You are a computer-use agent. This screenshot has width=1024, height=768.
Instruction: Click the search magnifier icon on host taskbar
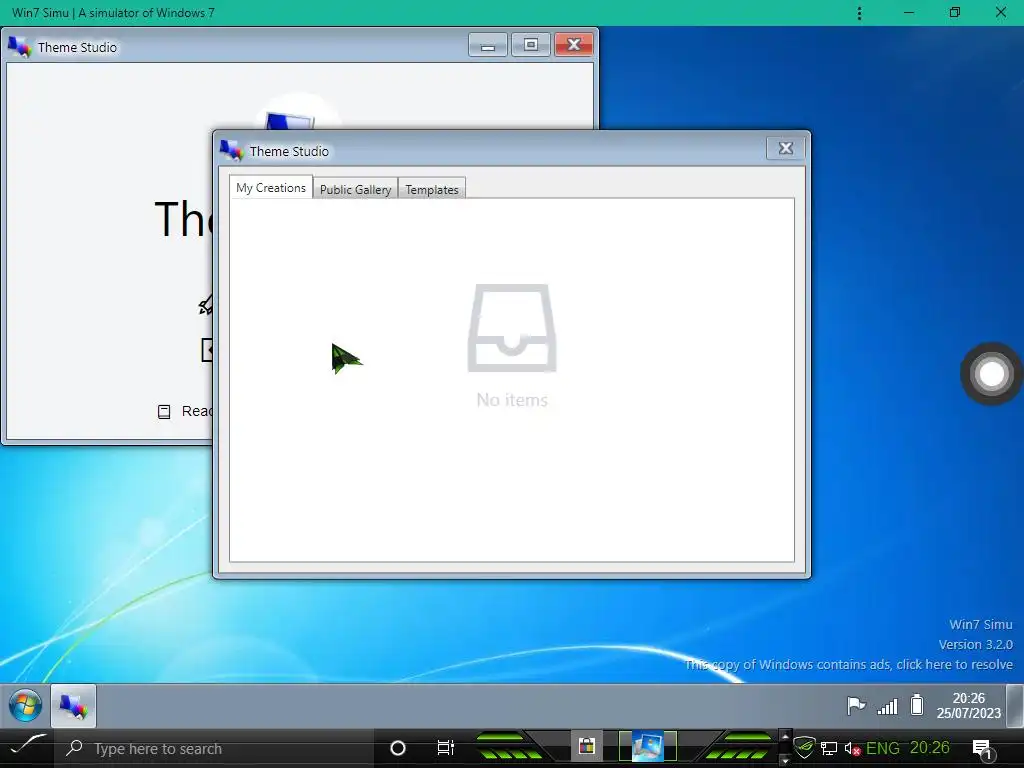pos(74,748)
